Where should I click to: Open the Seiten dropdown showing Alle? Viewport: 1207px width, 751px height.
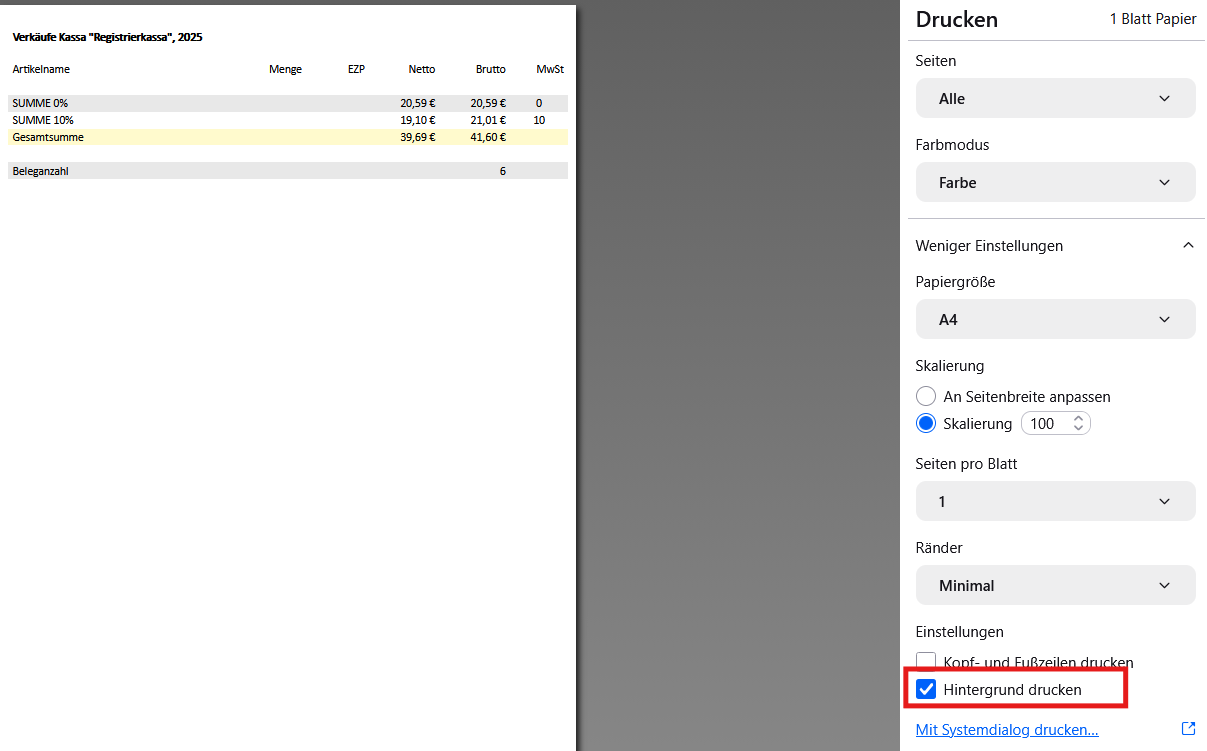point(1055,99)
